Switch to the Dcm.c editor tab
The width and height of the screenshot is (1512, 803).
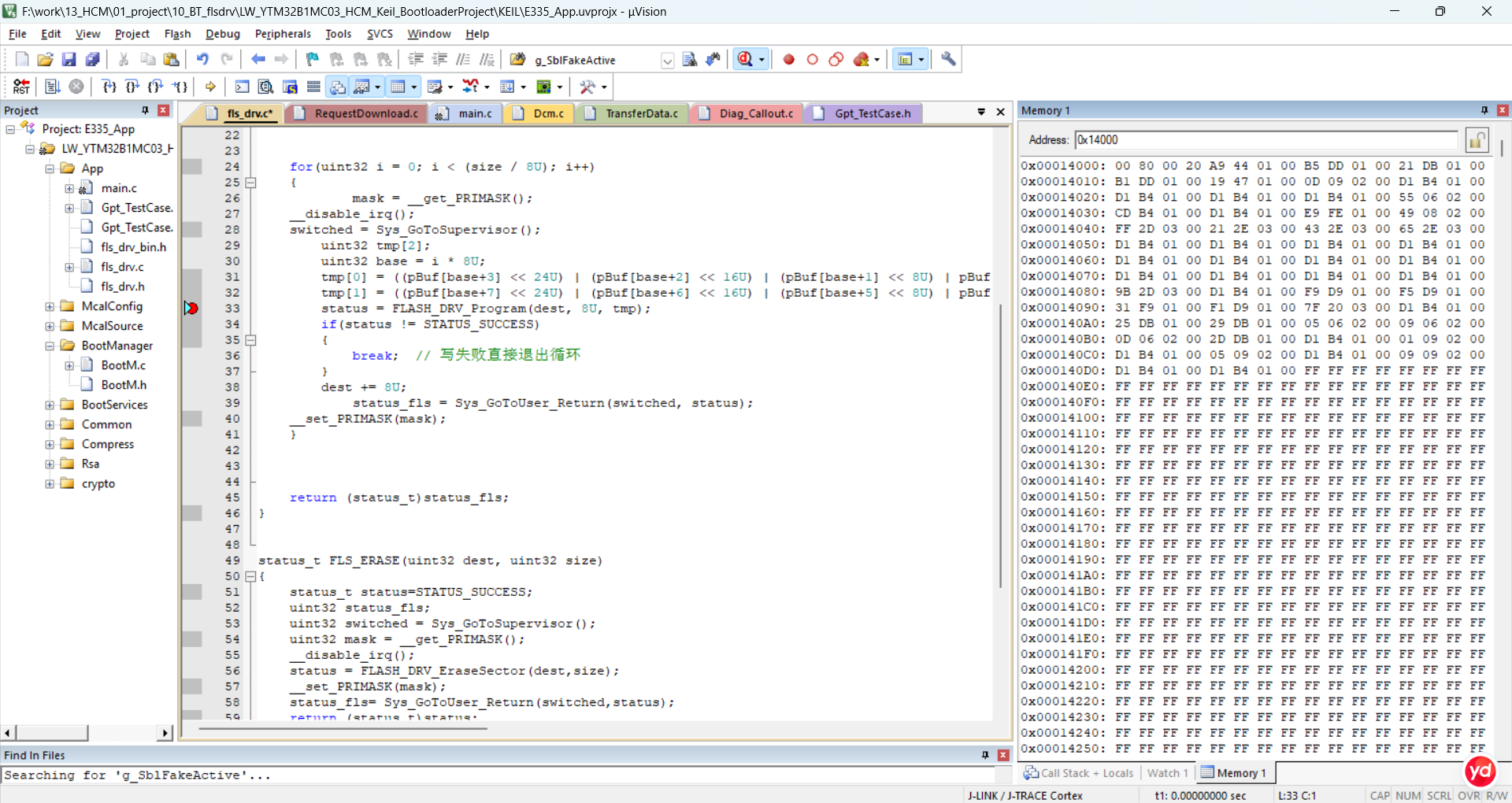pyautogui.click(x=539, y=113)
